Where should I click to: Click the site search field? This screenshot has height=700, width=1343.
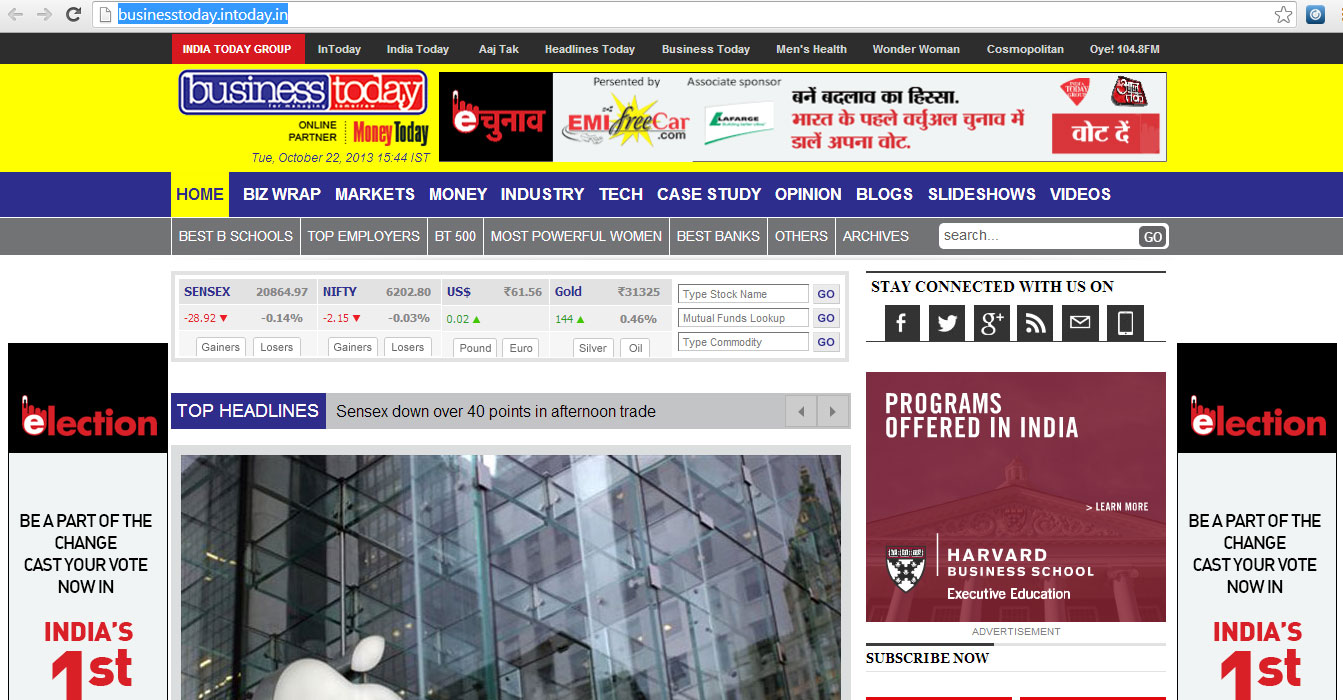tap(1038, 236)
